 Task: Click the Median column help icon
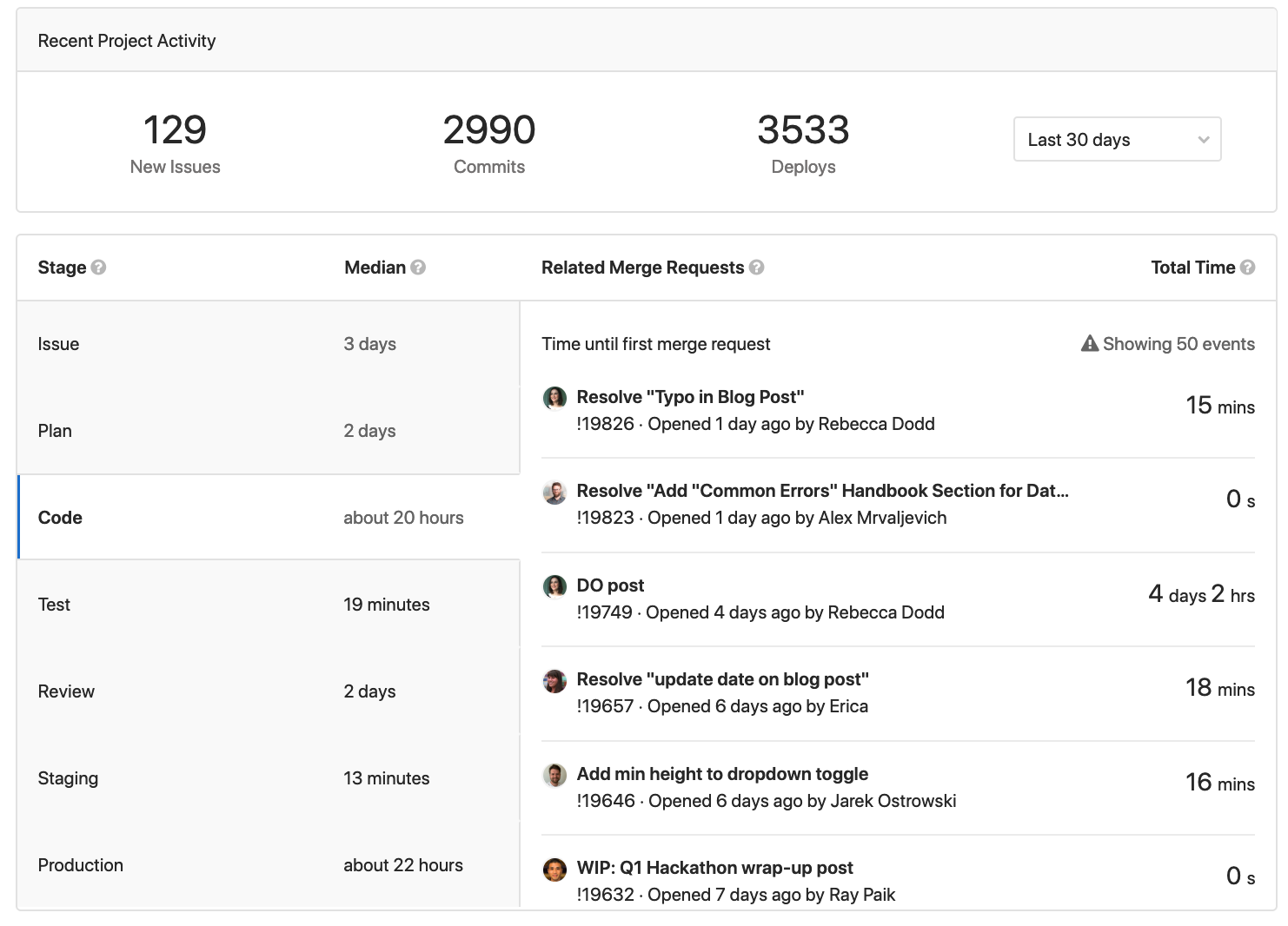click(x=418, y=268)
